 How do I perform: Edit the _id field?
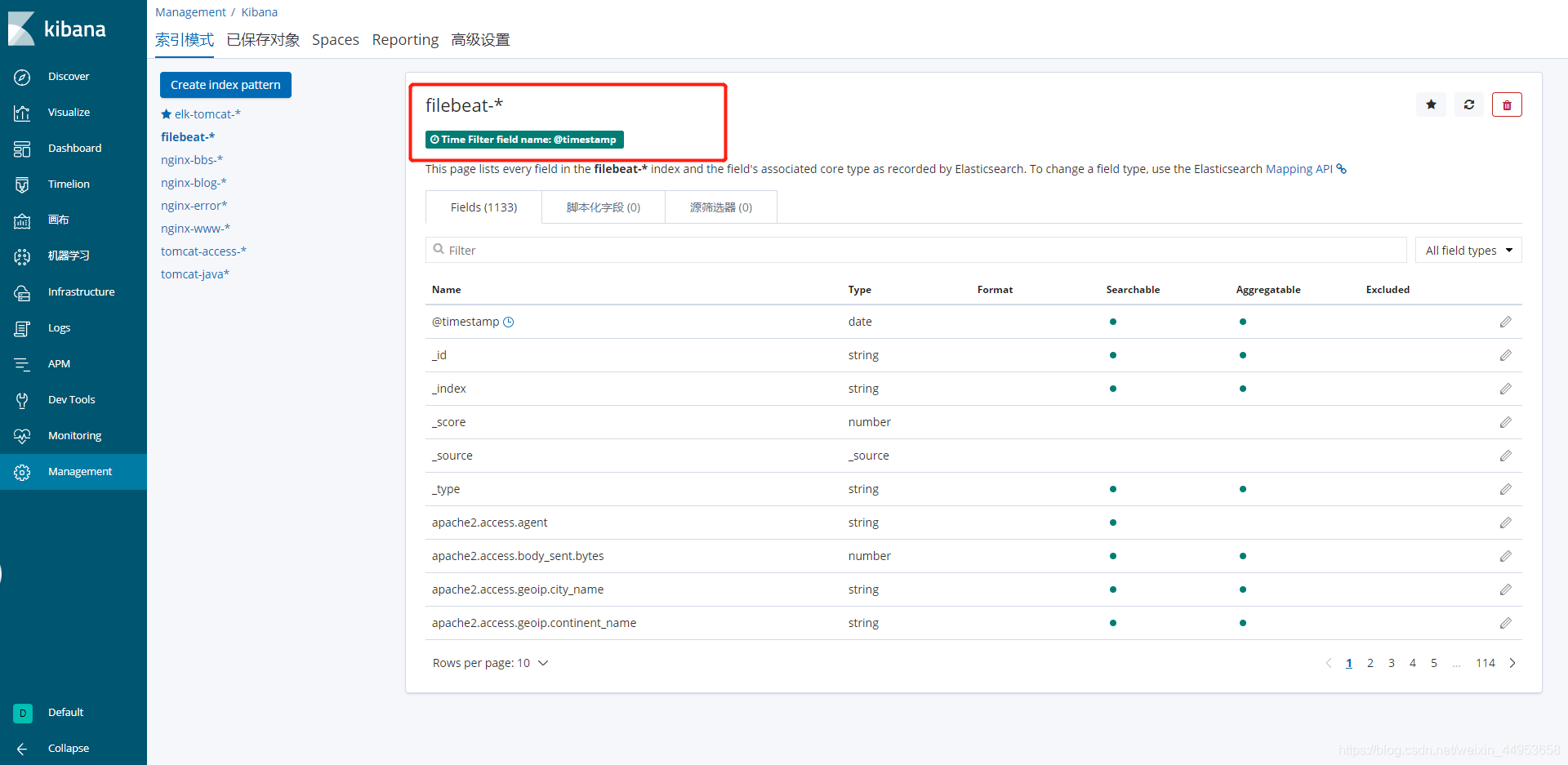pos(1505,356)
